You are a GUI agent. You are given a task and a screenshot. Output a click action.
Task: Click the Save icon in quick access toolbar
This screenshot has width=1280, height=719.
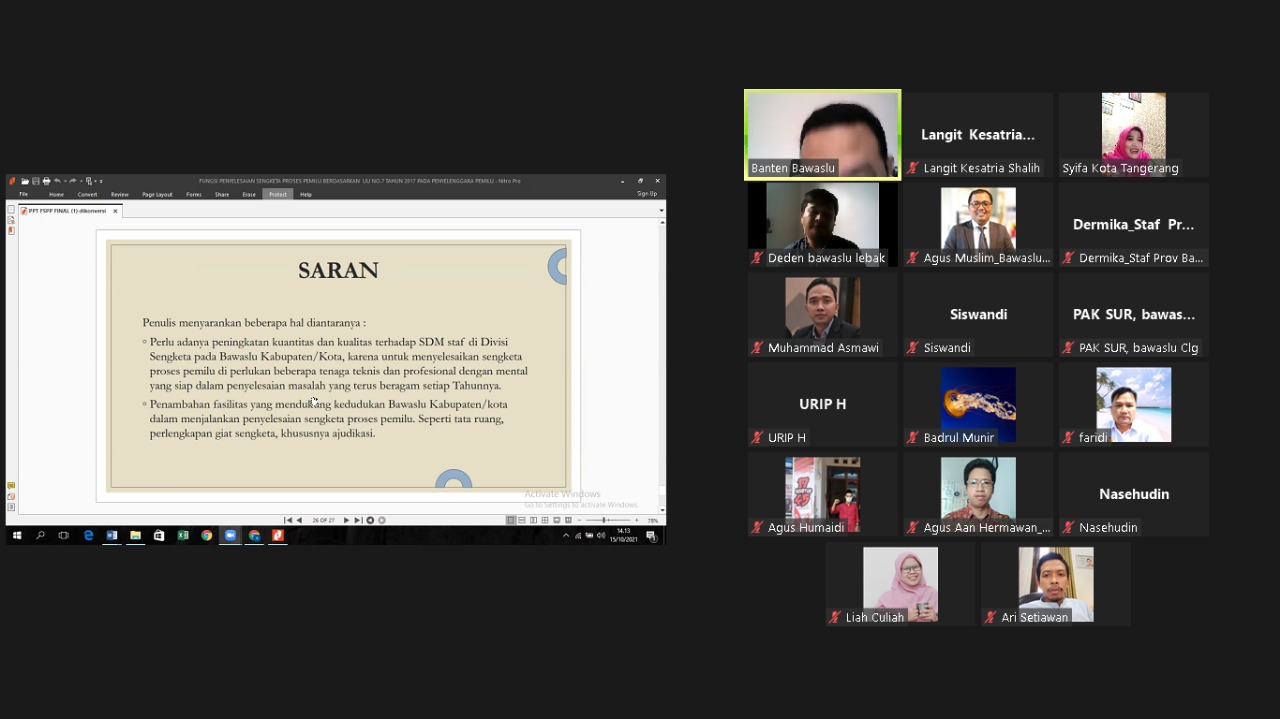[36, 181]
